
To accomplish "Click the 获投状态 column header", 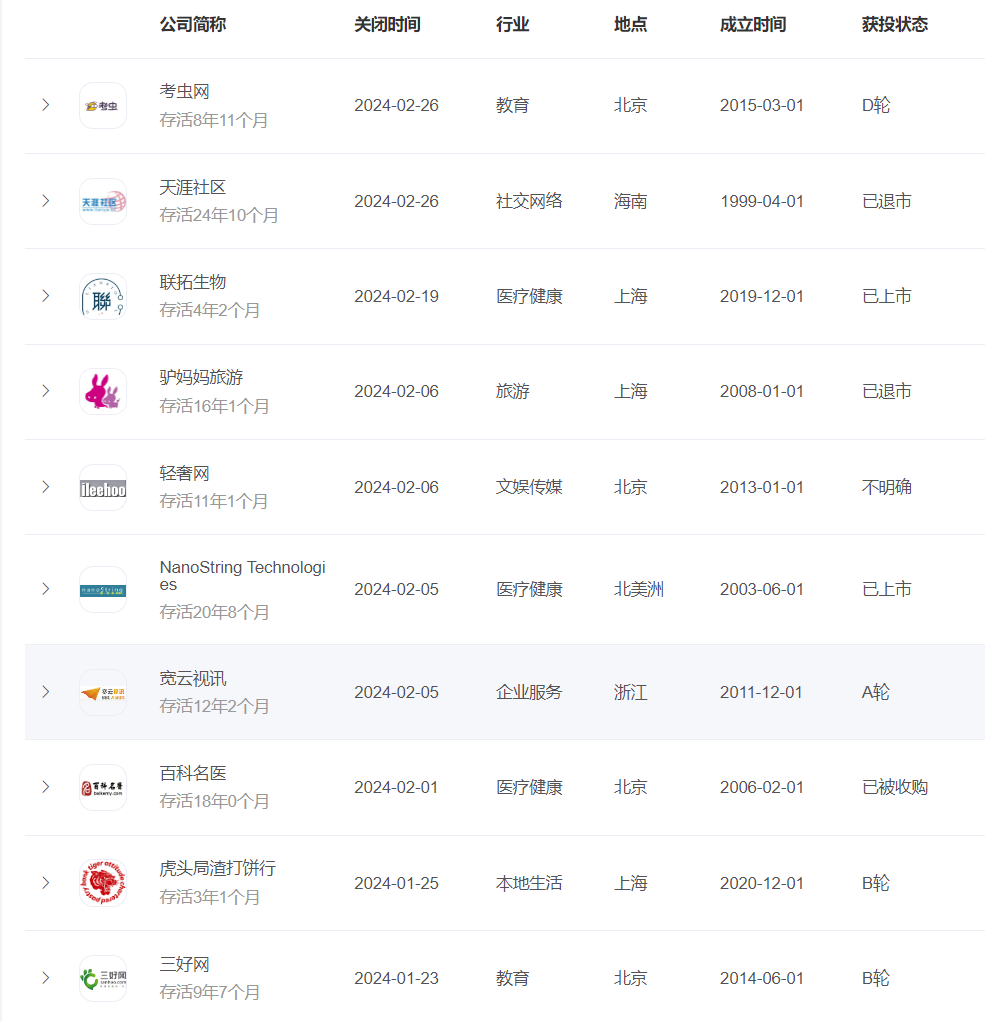I will coord(895,25).
